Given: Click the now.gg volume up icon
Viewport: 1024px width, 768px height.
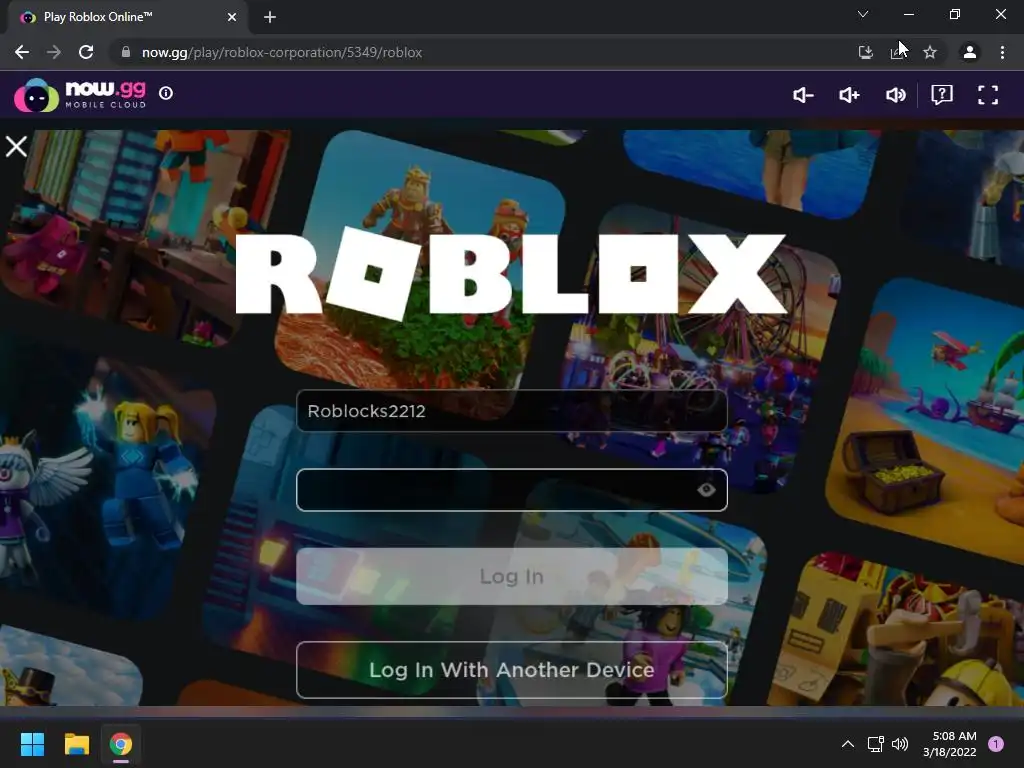Looking at the screenshot, I should (x=849, y=95).
